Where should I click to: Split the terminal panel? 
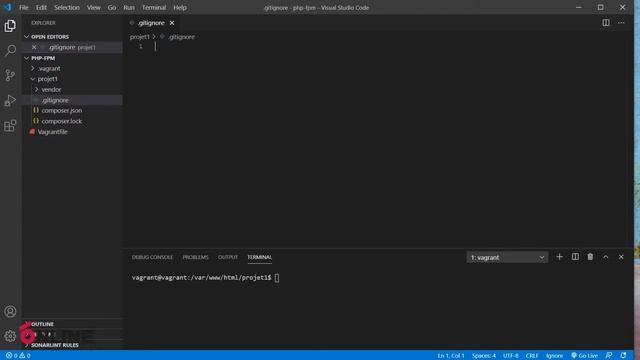pyautogui.click(x=575, y=257)
